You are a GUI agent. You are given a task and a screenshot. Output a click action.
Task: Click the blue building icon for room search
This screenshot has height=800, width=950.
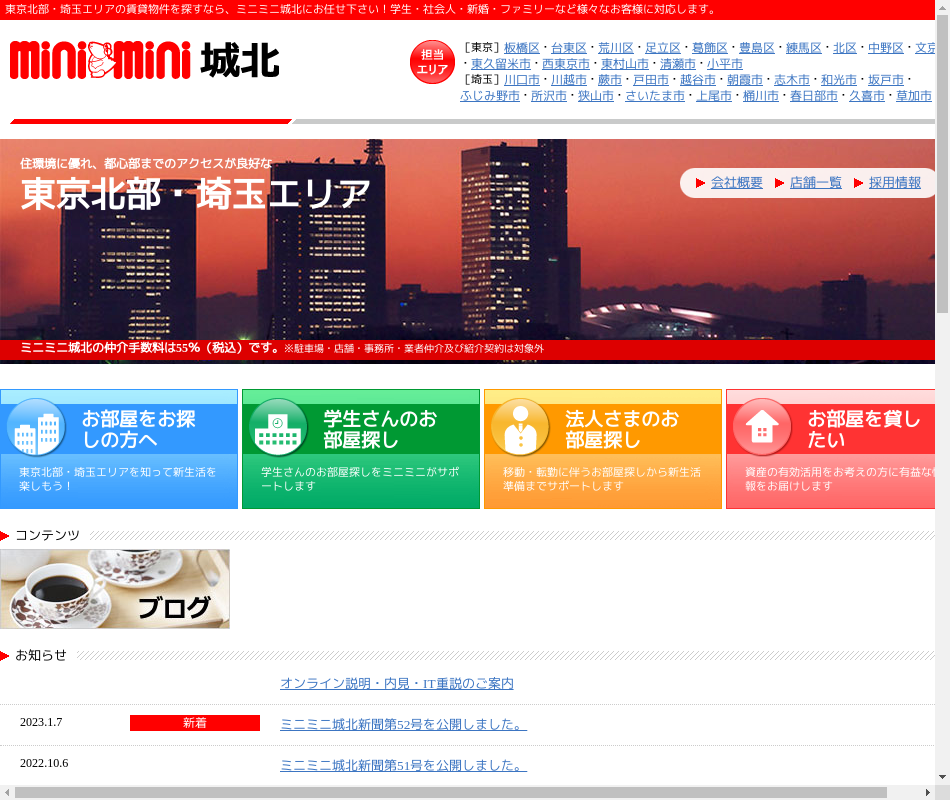(36, 428)
